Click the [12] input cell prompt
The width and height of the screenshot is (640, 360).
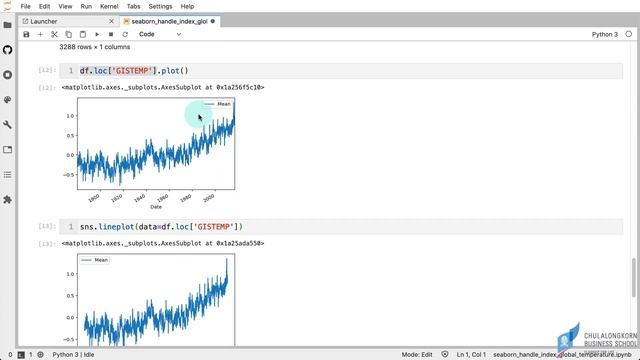[47, 70]
